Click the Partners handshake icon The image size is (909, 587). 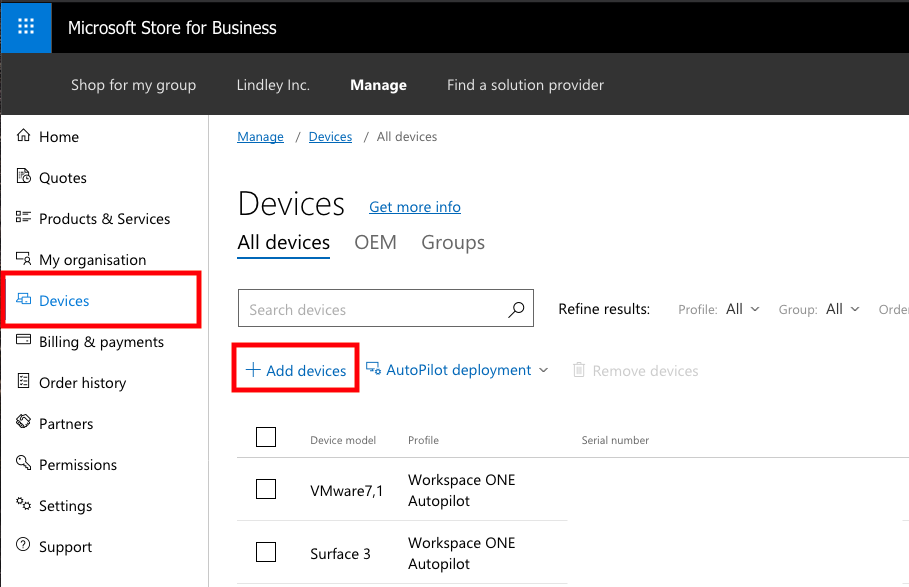pos(23,422)
